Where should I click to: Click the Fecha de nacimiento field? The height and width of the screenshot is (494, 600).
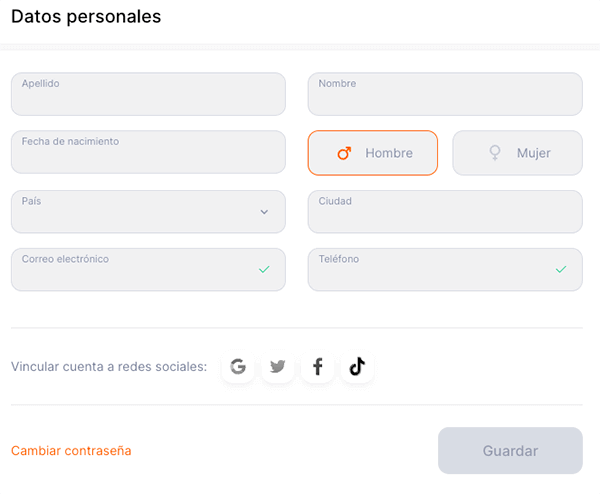148,152
